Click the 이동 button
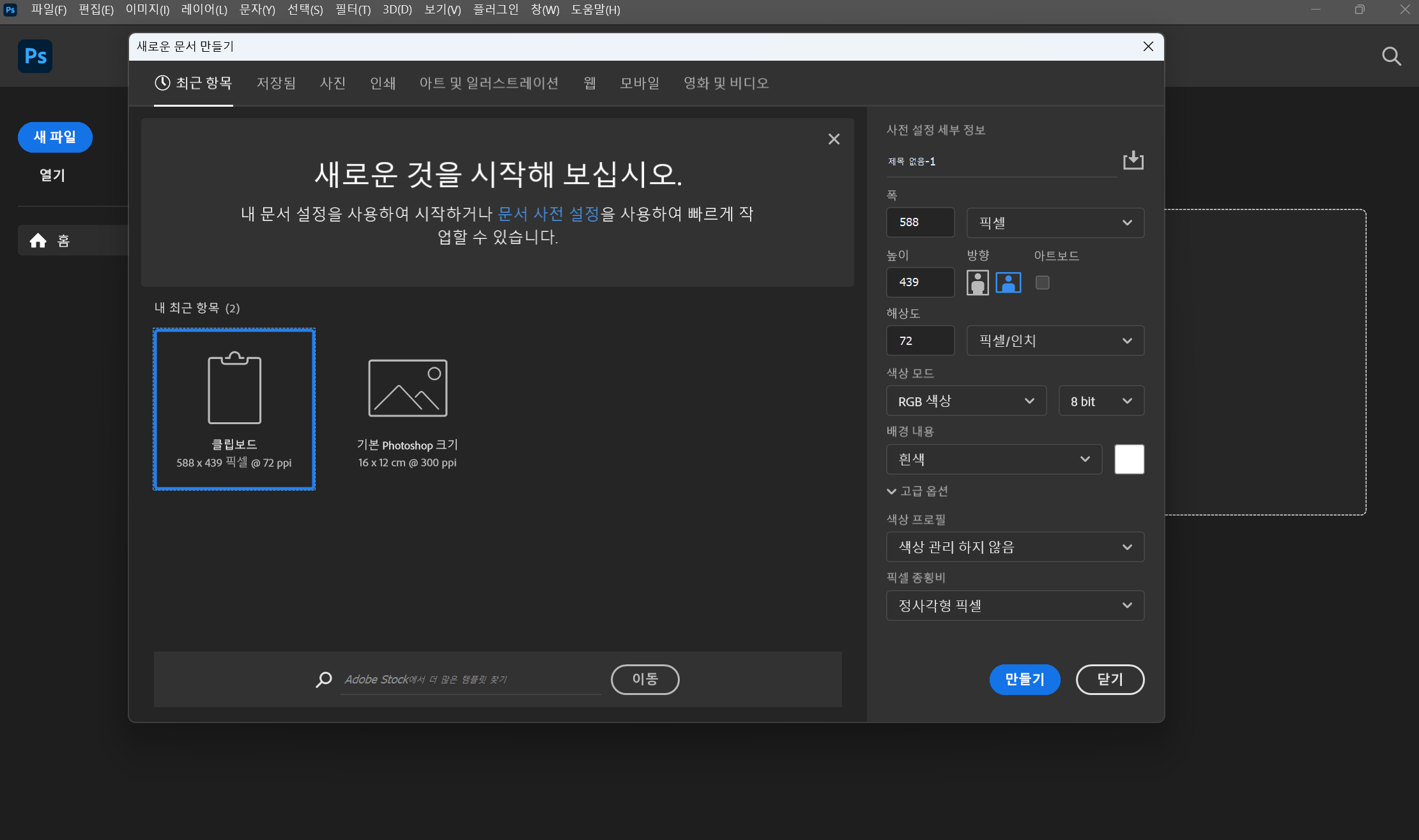1419x840 pixels. pyautogui.click(x=645, y=679)
